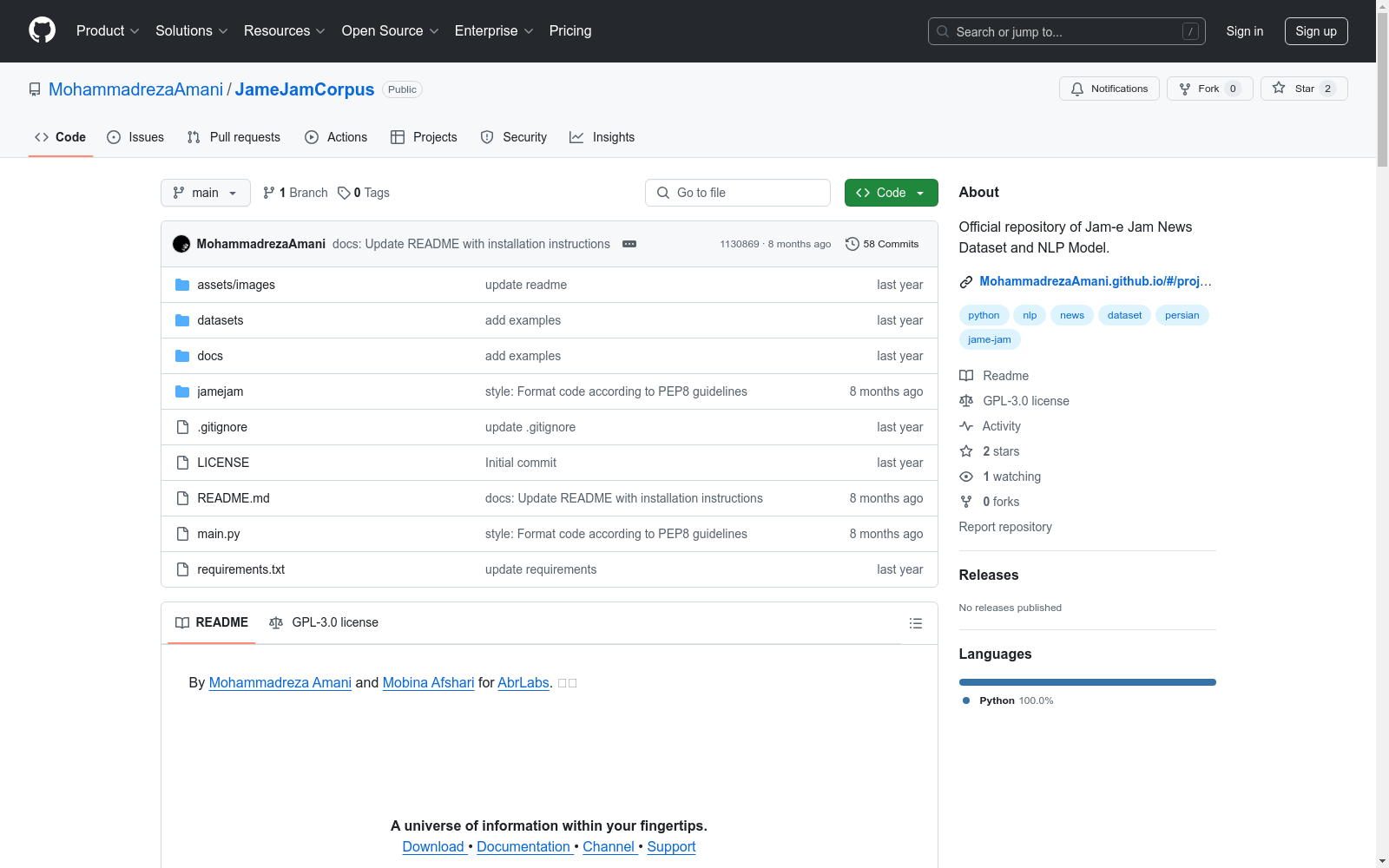Viewport: 1389px width, 868px height.
Task: Open the JameJamCorpus repository name link
Action: pos(305,89)
